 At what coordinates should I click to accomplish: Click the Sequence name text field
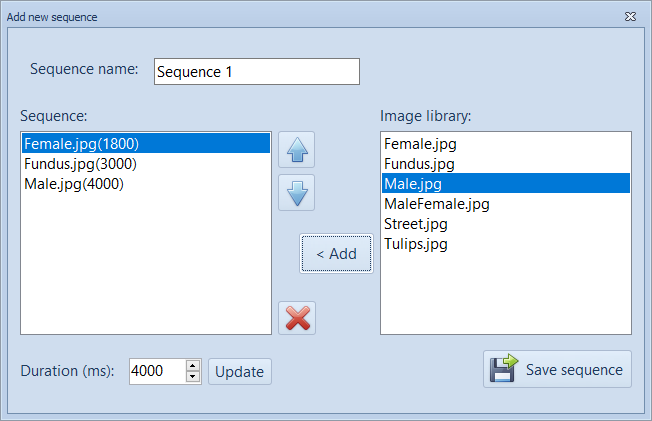pos(256,72)
